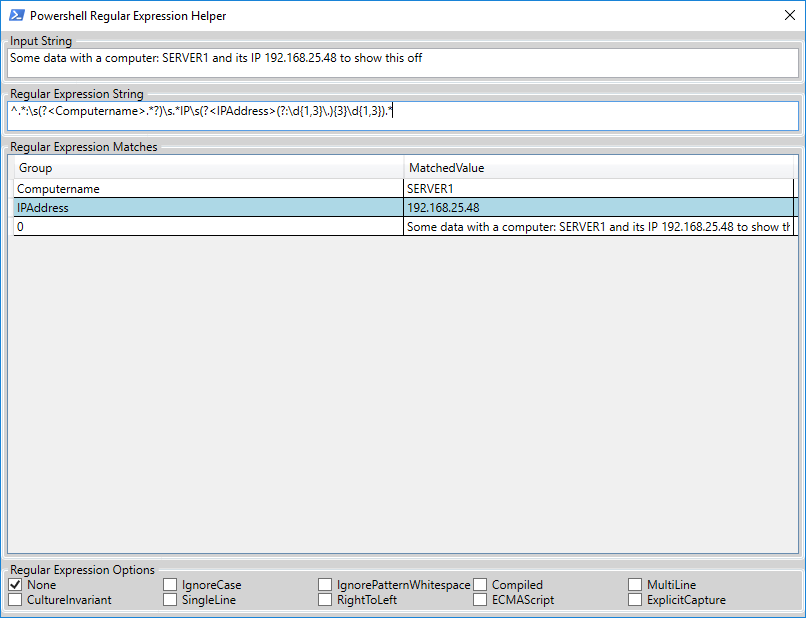This screenshot has width=806, height=618.
Task: Uncheck the None regex option
Action: point(16,585)
